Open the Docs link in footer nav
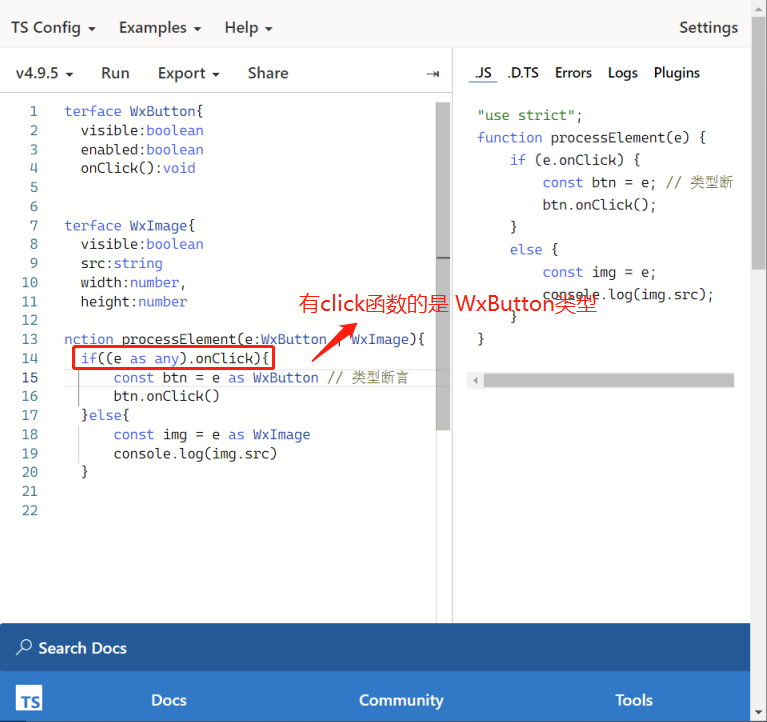The image size is (767, 722). (x=169, y=700)
